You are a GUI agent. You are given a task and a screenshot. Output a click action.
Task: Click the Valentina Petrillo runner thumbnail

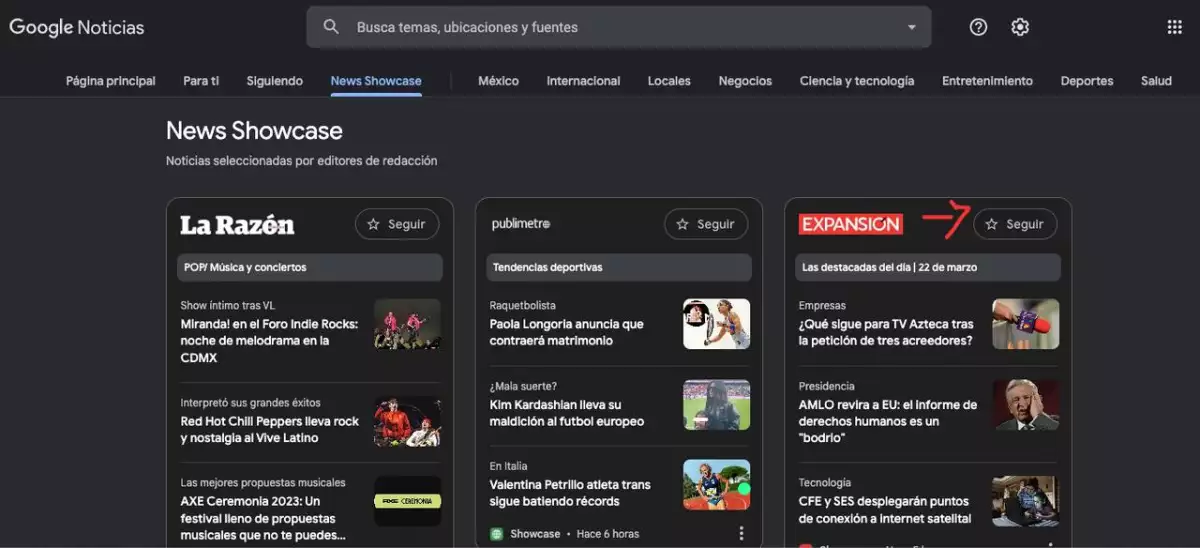pyautogui.click(x=716, y=485)
